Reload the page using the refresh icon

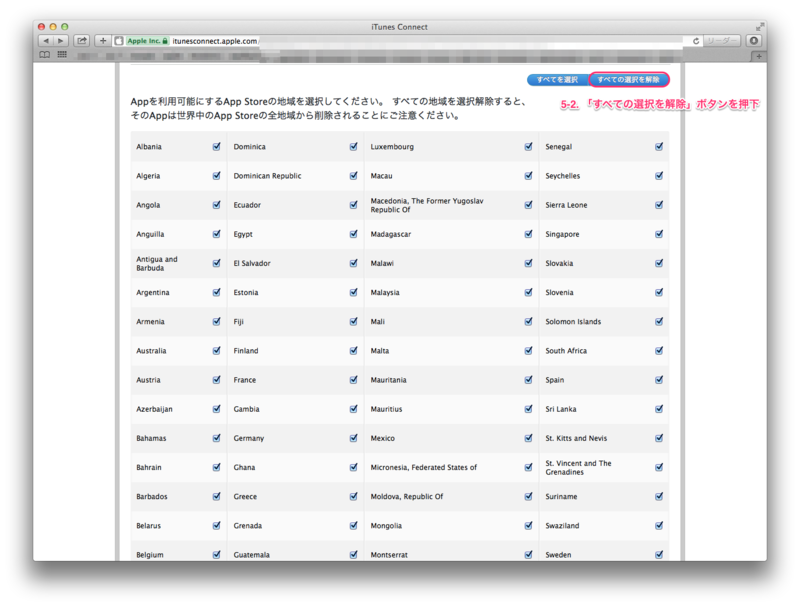[695, 41]
